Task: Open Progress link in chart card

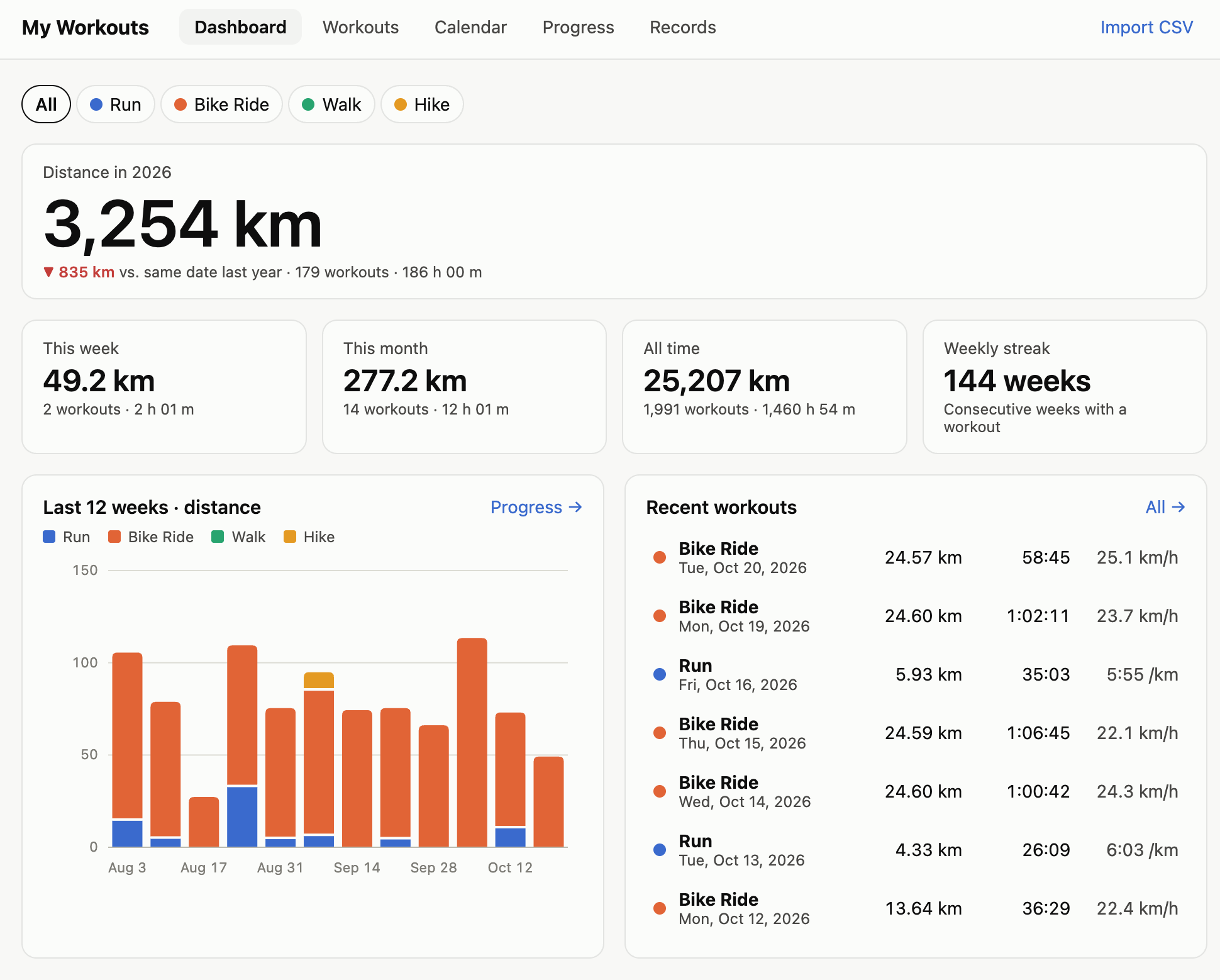Action: (x=536, y=507)
